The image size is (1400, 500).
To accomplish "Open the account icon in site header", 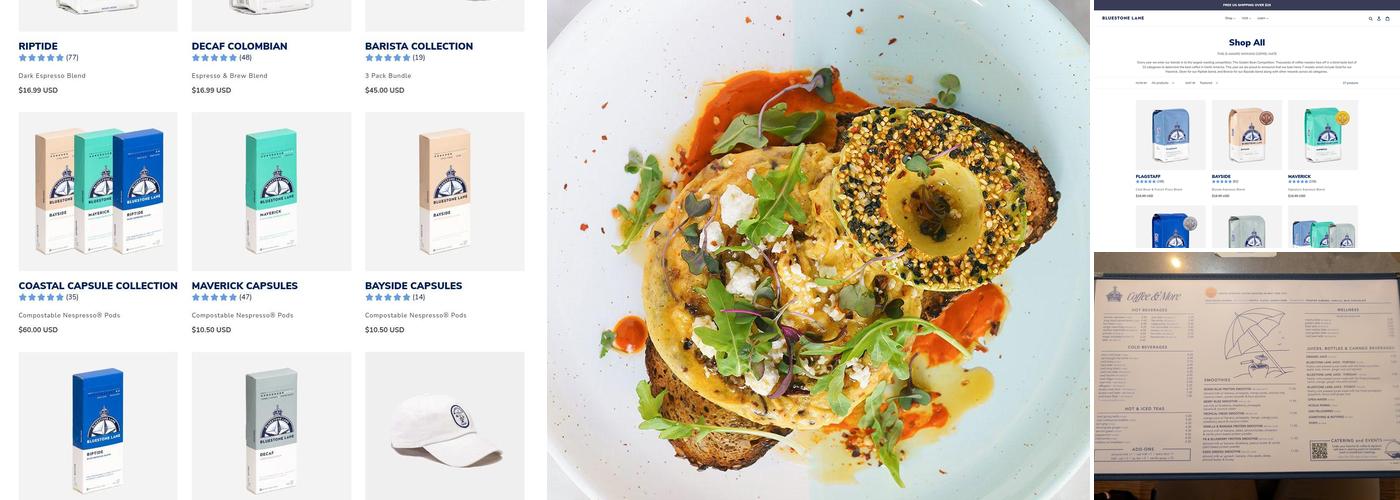I will (1379, 18).
